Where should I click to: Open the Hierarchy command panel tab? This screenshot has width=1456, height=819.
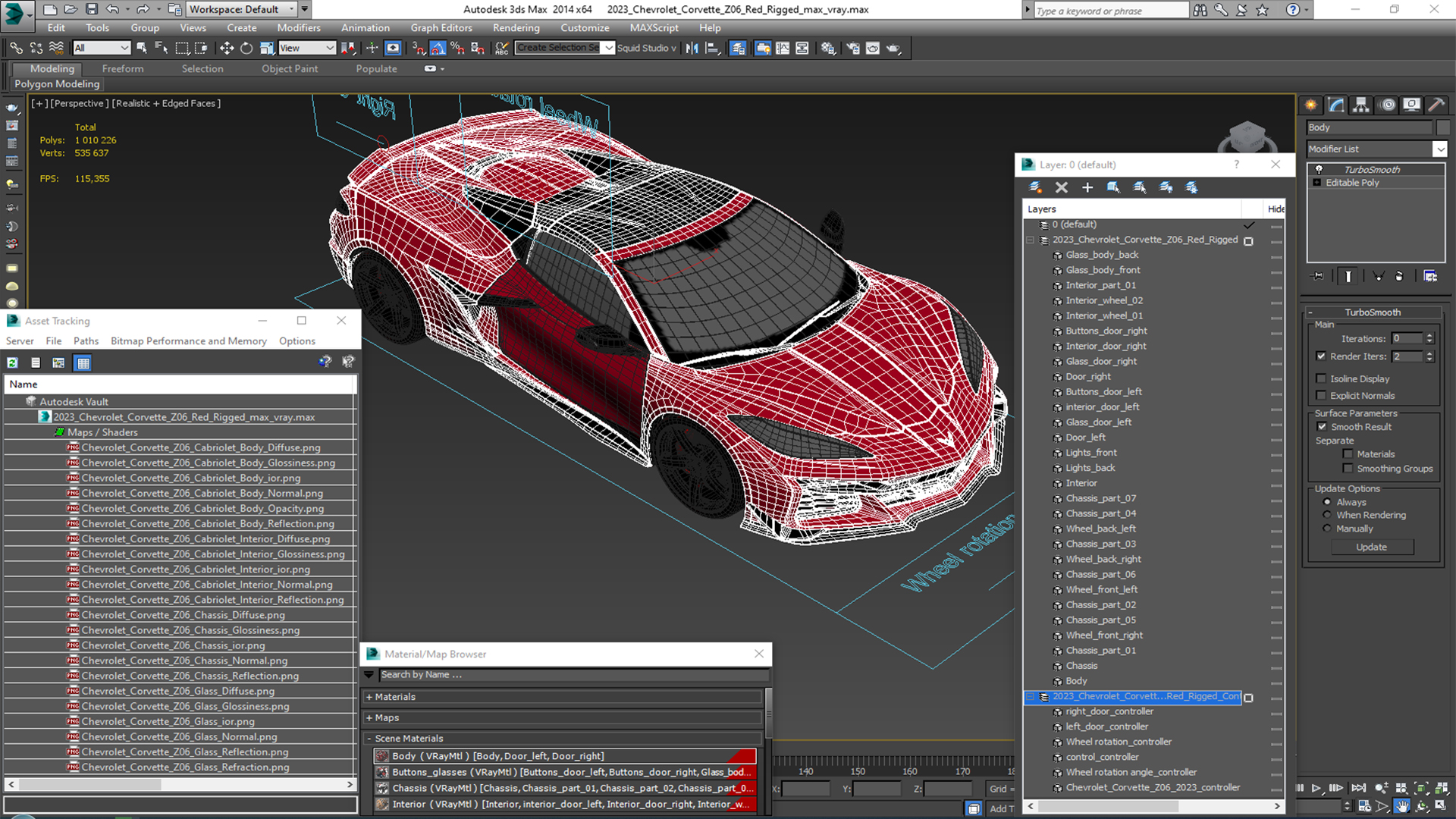click(1361, 105)
